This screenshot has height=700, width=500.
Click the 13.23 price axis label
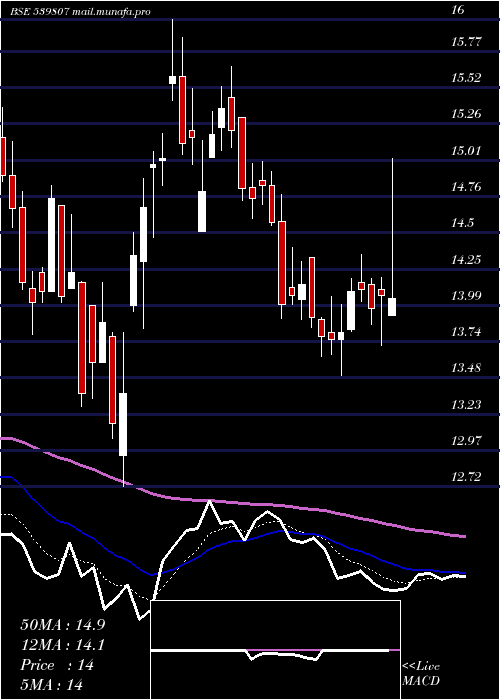(x=467, y=404)
